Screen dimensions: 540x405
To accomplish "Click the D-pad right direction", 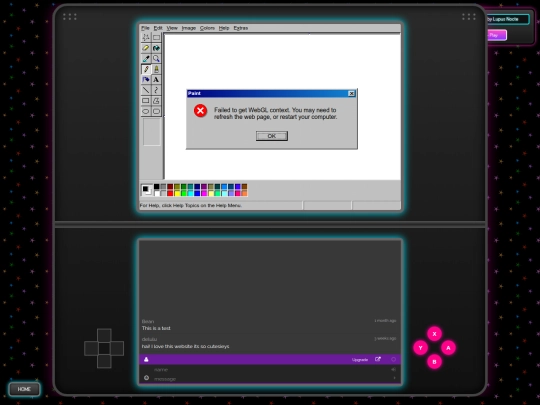I will tap(117, 349).
